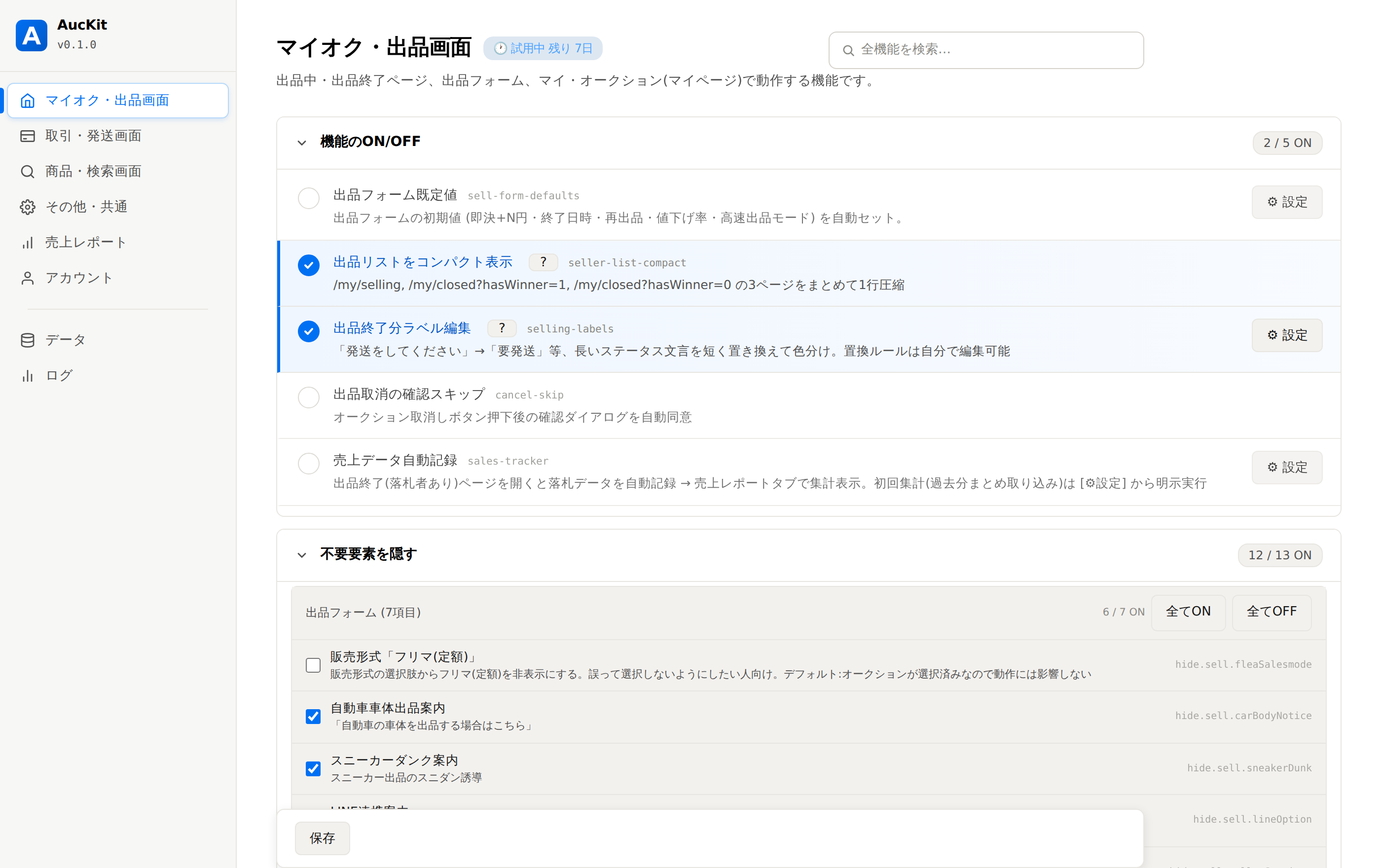View the 売上レポート page
This screenshot has width=1381, height=868.
(x=117, y=243)
